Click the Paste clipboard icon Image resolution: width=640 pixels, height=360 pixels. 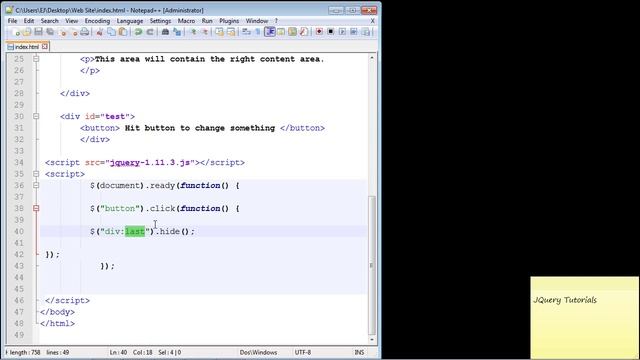click(122, 32)
